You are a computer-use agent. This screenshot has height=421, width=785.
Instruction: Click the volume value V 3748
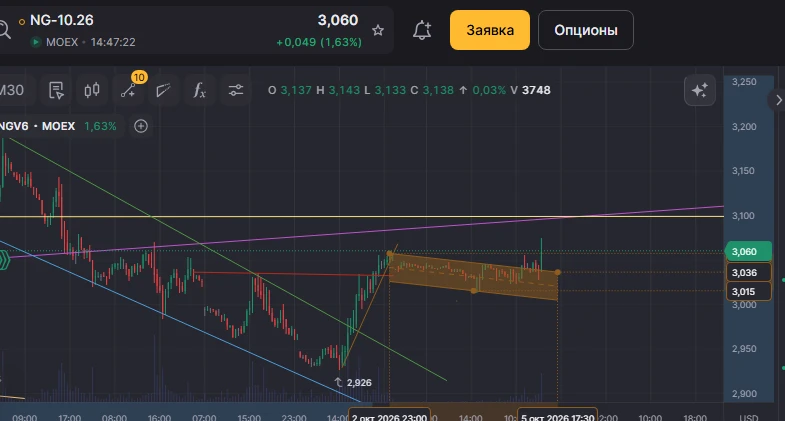pyautogui.click(x=530, y=90)
